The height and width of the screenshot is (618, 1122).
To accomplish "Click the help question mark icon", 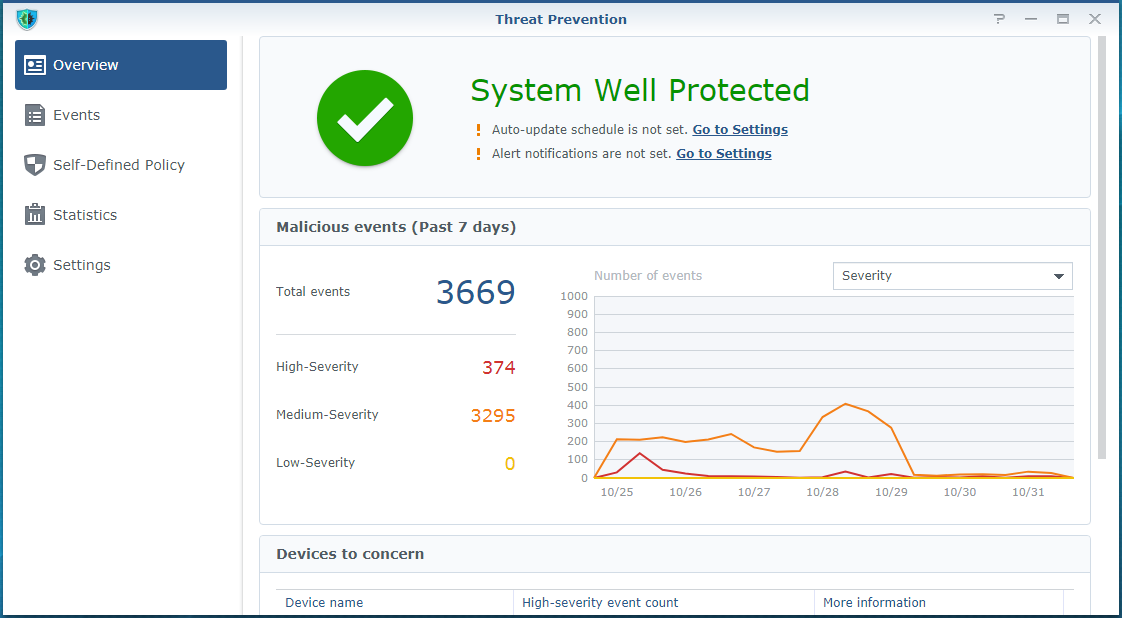I will pyautogui.click(x=999, y=19).
